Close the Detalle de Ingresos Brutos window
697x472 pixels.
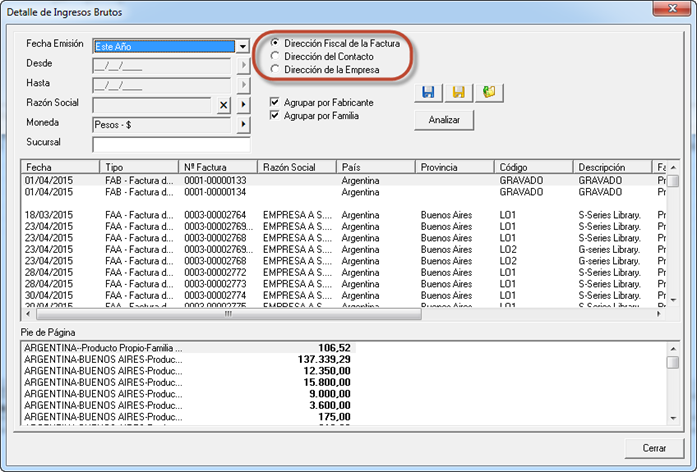672,8
